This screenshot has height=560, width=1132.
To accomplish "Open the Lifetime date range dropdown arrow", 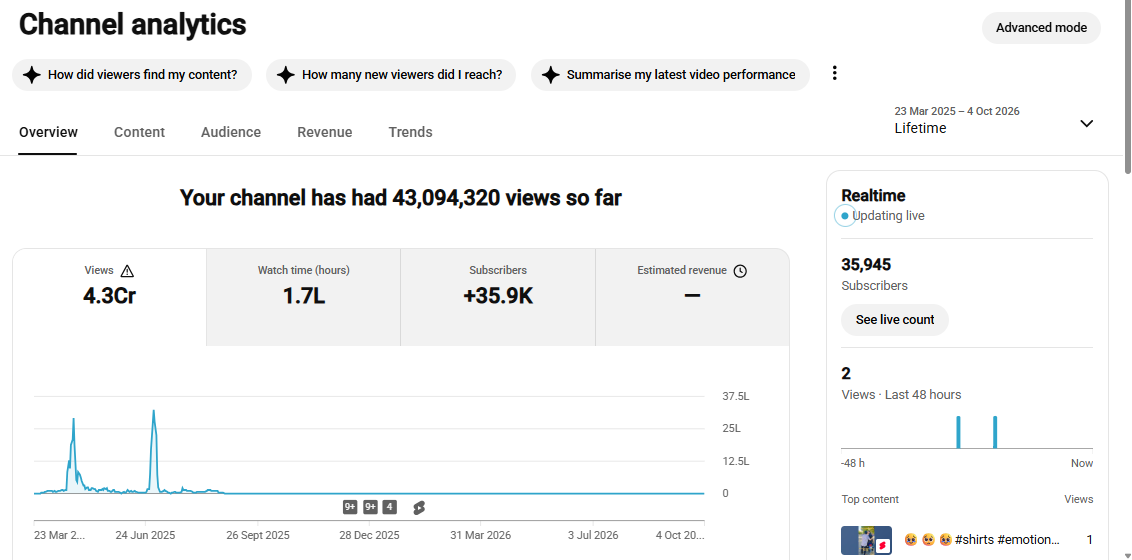I will (1086, 123).
